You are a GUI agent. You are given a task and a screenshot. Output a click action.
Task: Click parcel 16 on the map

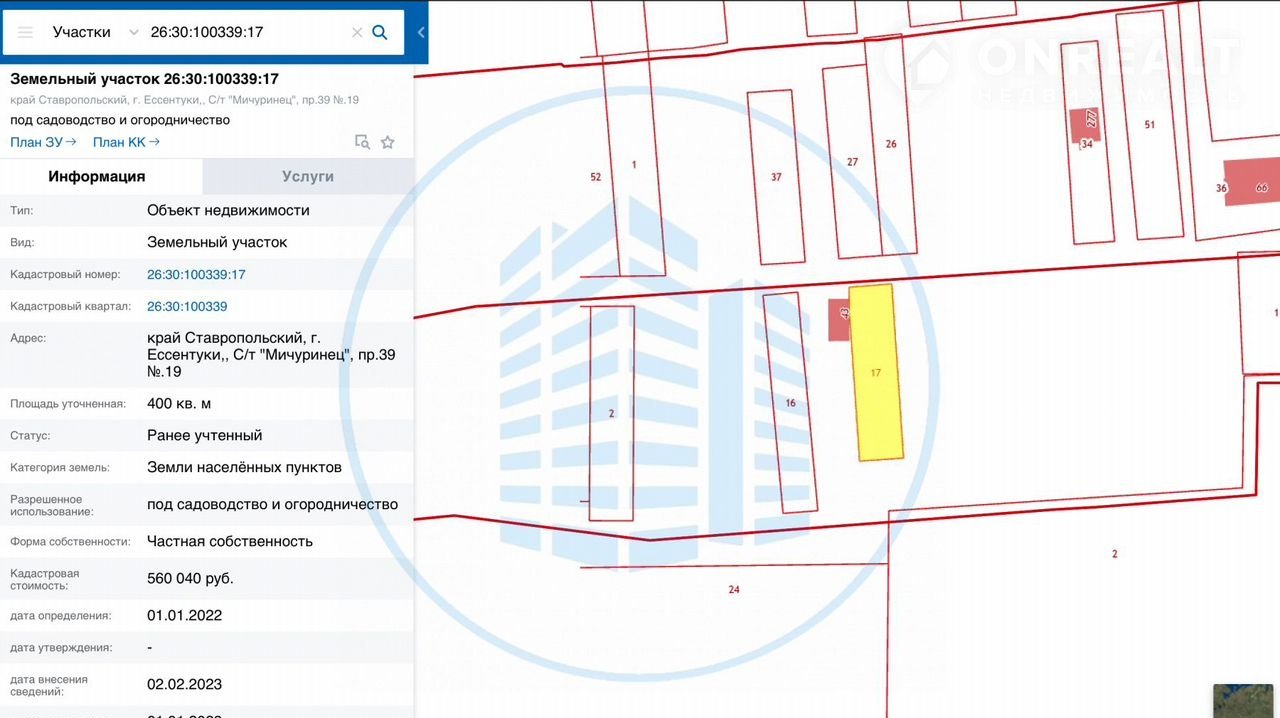click(x=790, y=403)
